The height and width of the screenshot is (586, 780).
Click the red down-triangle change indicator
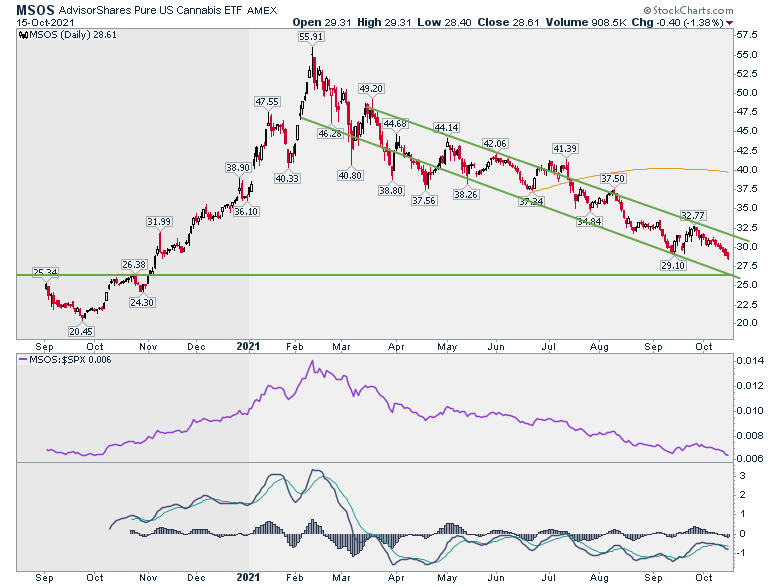729,23
